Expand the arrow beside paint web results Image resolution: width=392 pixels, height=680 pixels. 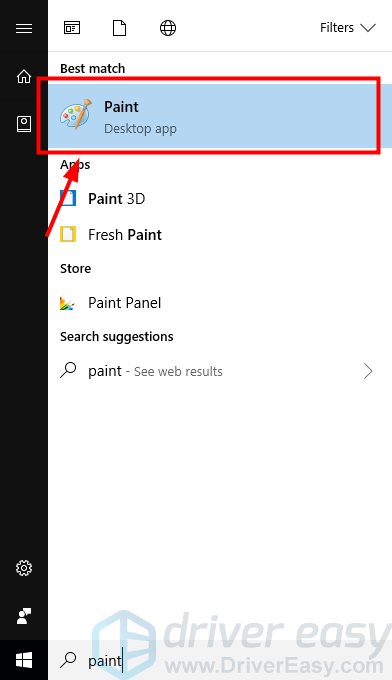pos(368,371)
